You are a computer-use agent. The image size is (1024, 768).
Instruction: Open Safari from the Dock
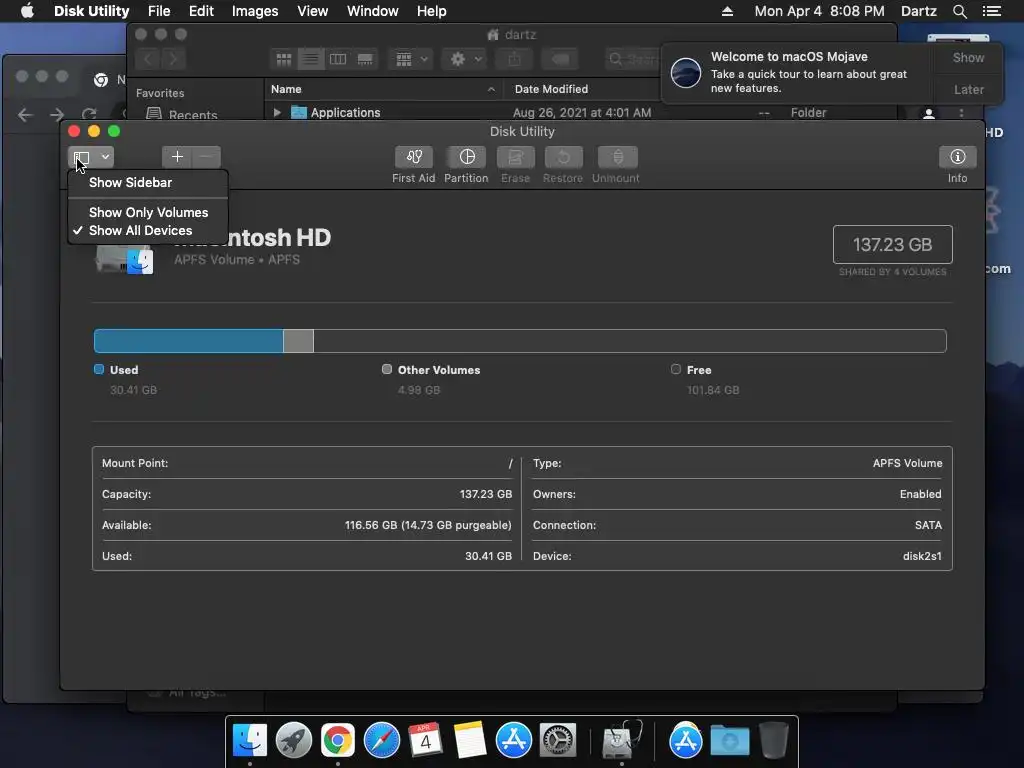[381, 740]
